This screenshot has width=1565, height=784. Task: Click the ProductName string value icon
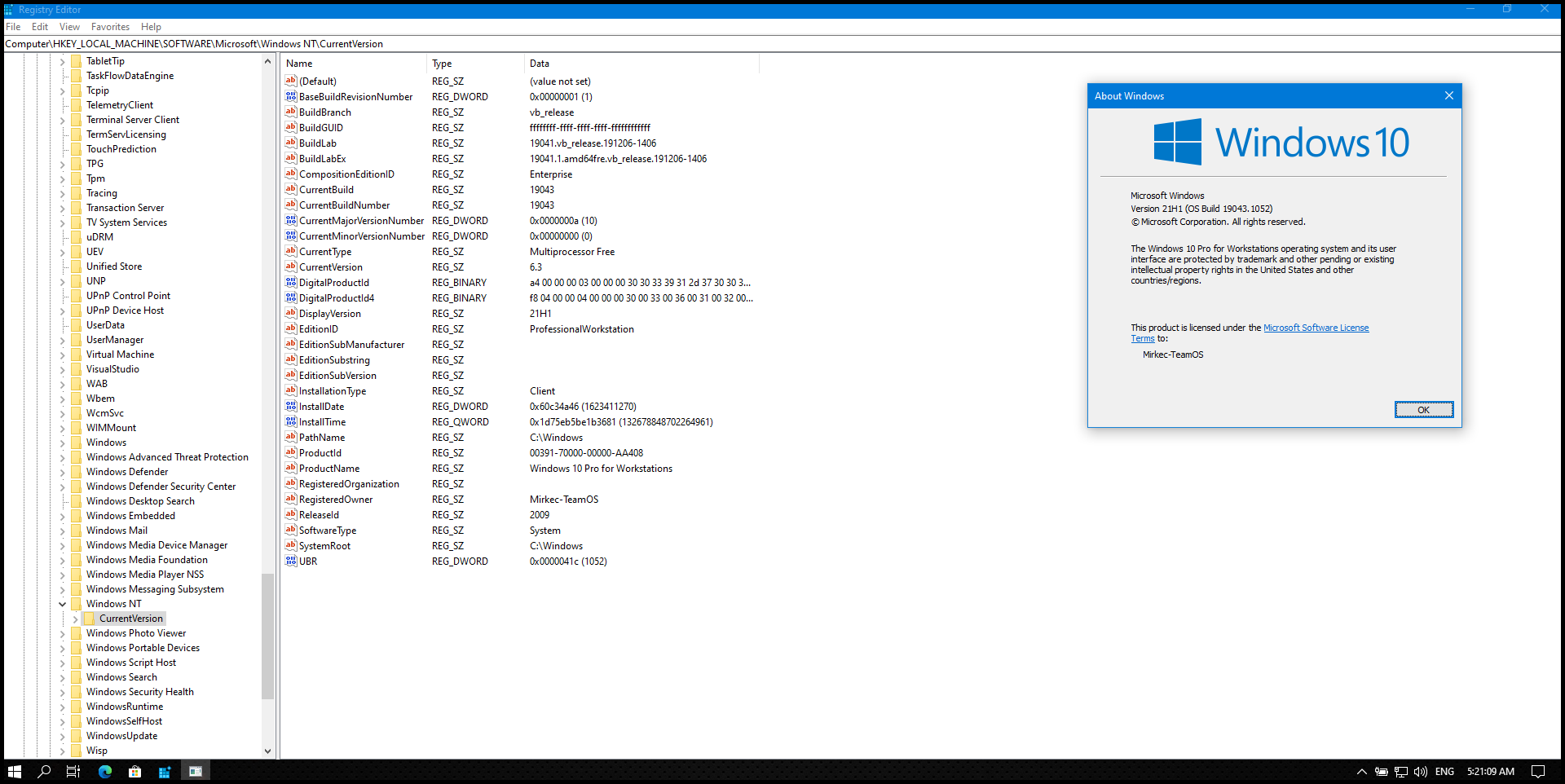tap(291, 468)
